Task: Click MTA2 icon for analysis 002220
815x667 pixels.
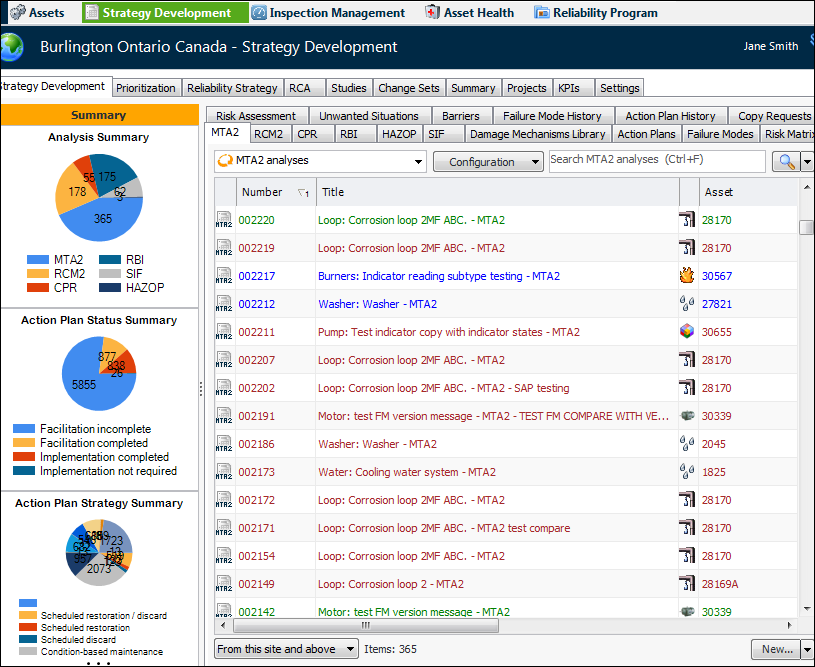Action: pyautogui.click(x=224, y=220)
